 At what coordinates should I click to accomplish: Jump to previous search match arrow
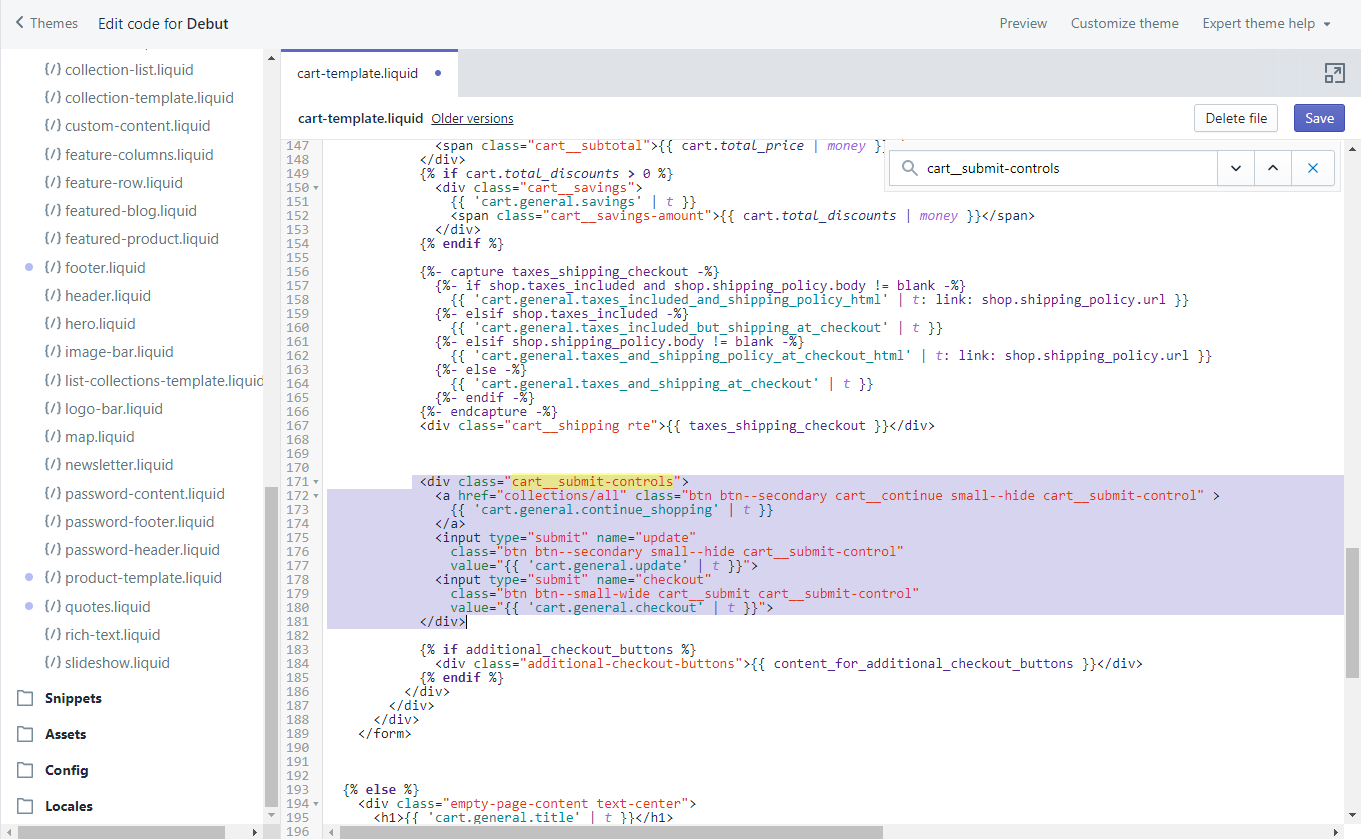point(1273,168)
